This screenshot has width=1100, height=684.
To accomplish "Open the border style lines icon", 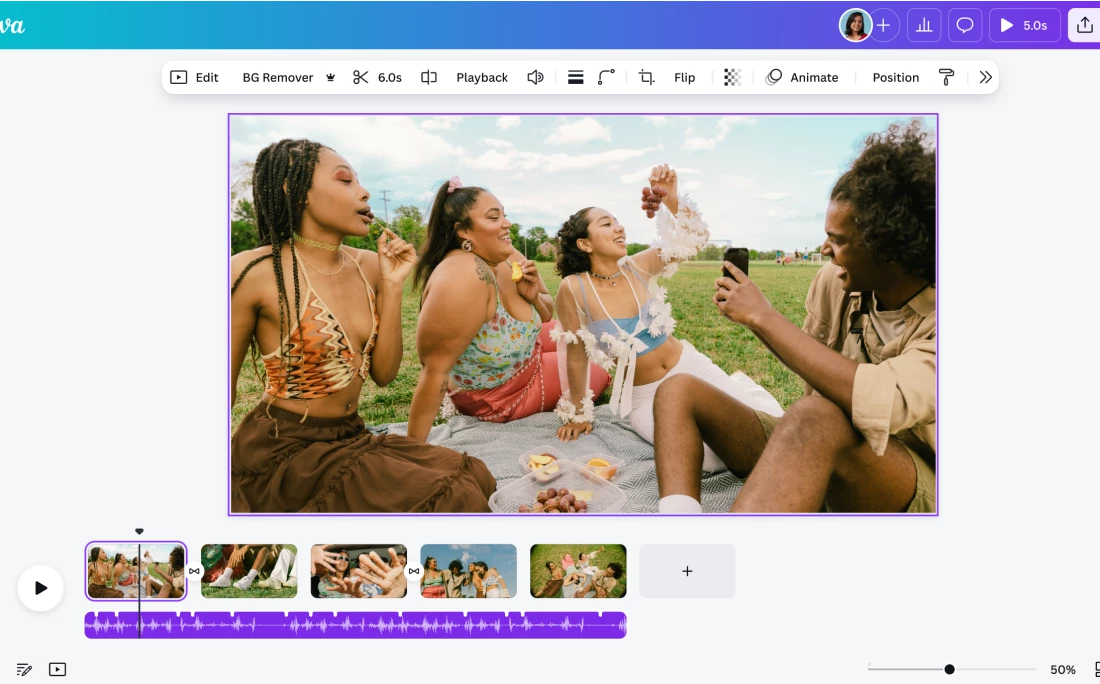I will point(576,77).
